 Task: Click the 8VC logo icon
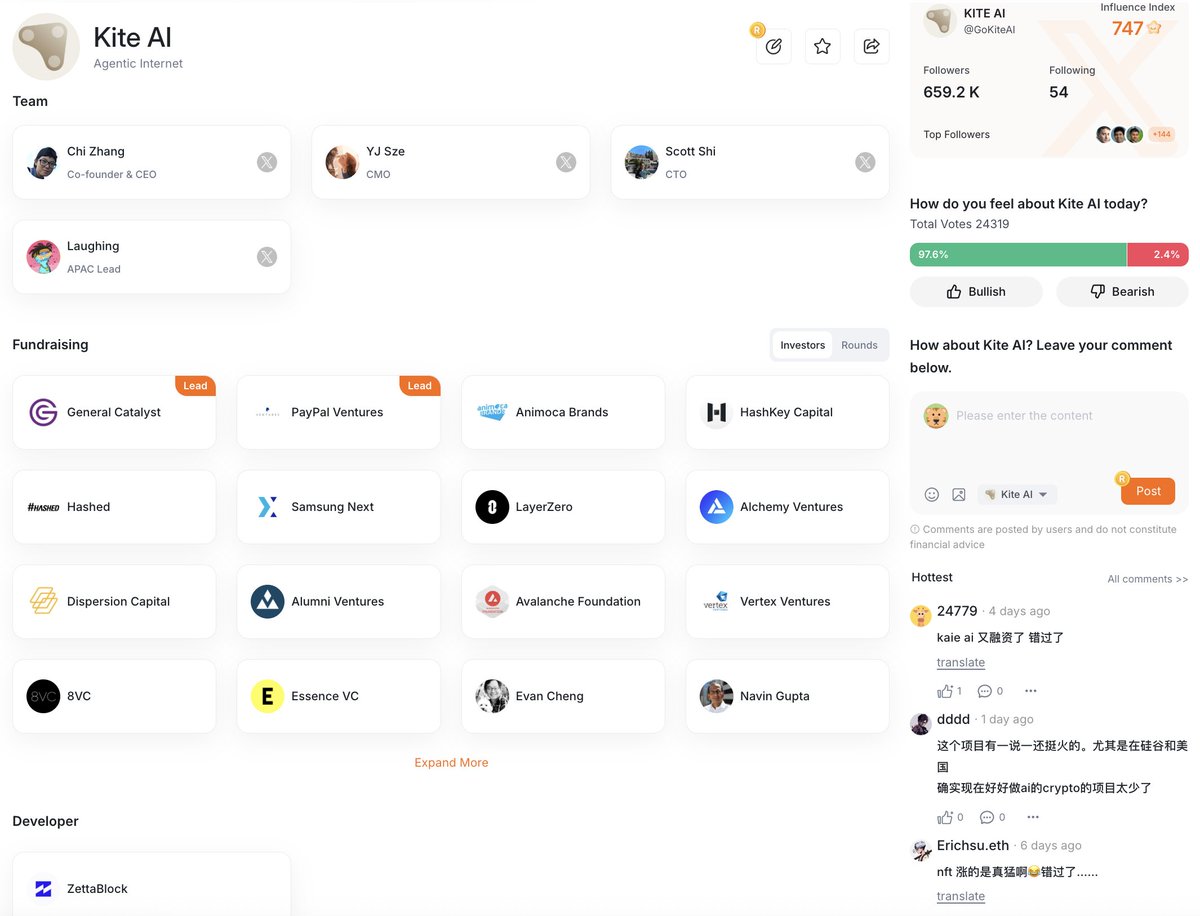click(43, 696)
